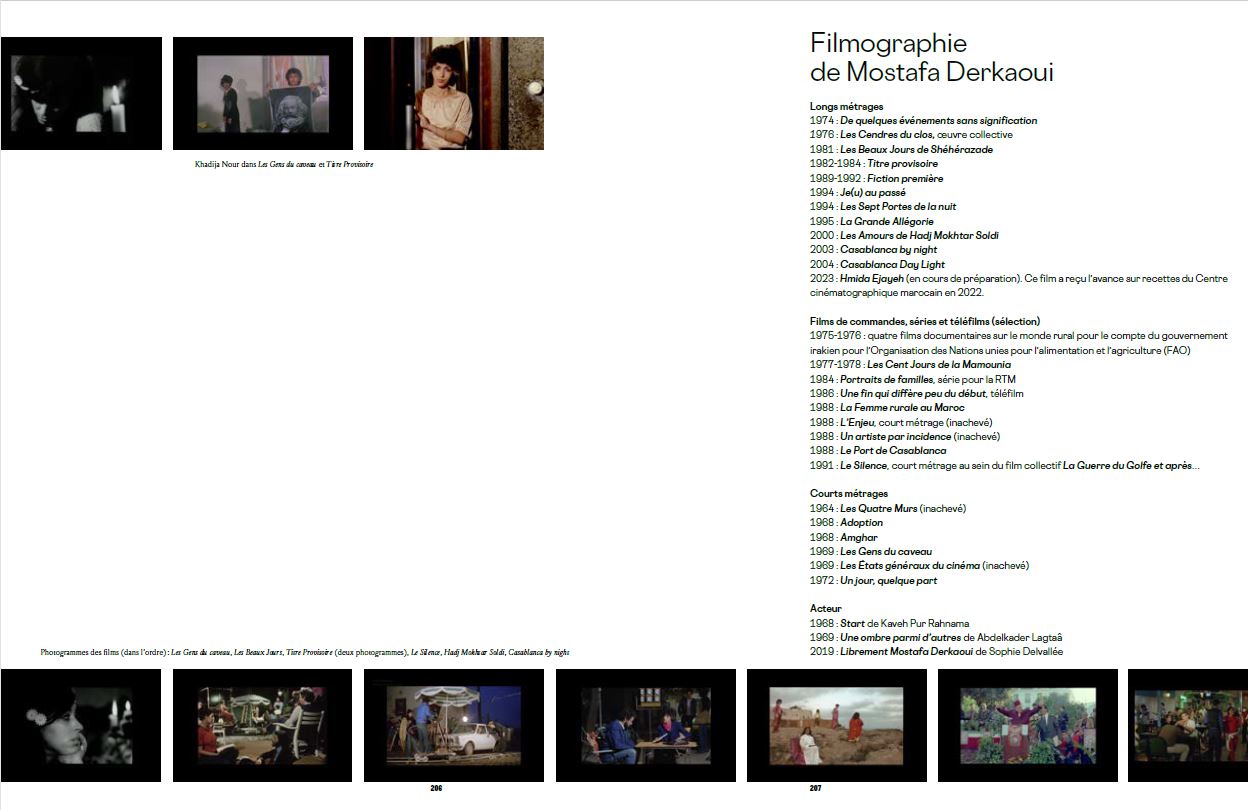Select the café terrace photogram at bottom
The image size is (1248, 810).
point(263,725)
